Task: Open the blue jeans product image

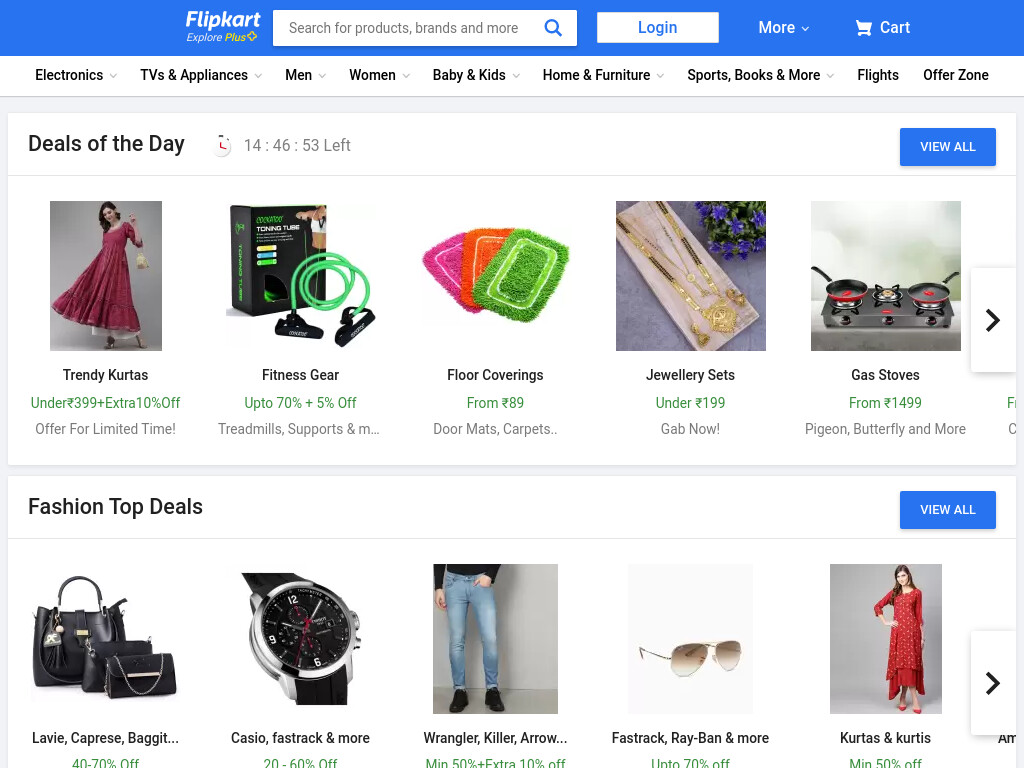Action: (496, 639)
